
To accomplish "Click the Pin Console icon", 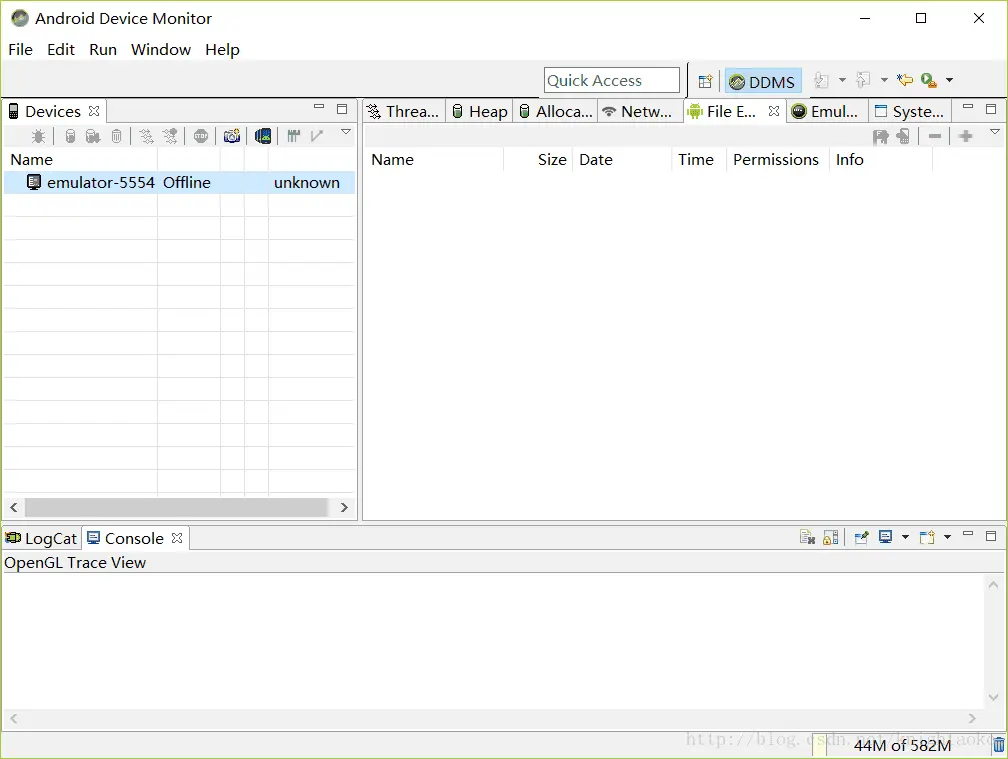I will [x=862, y=537].
